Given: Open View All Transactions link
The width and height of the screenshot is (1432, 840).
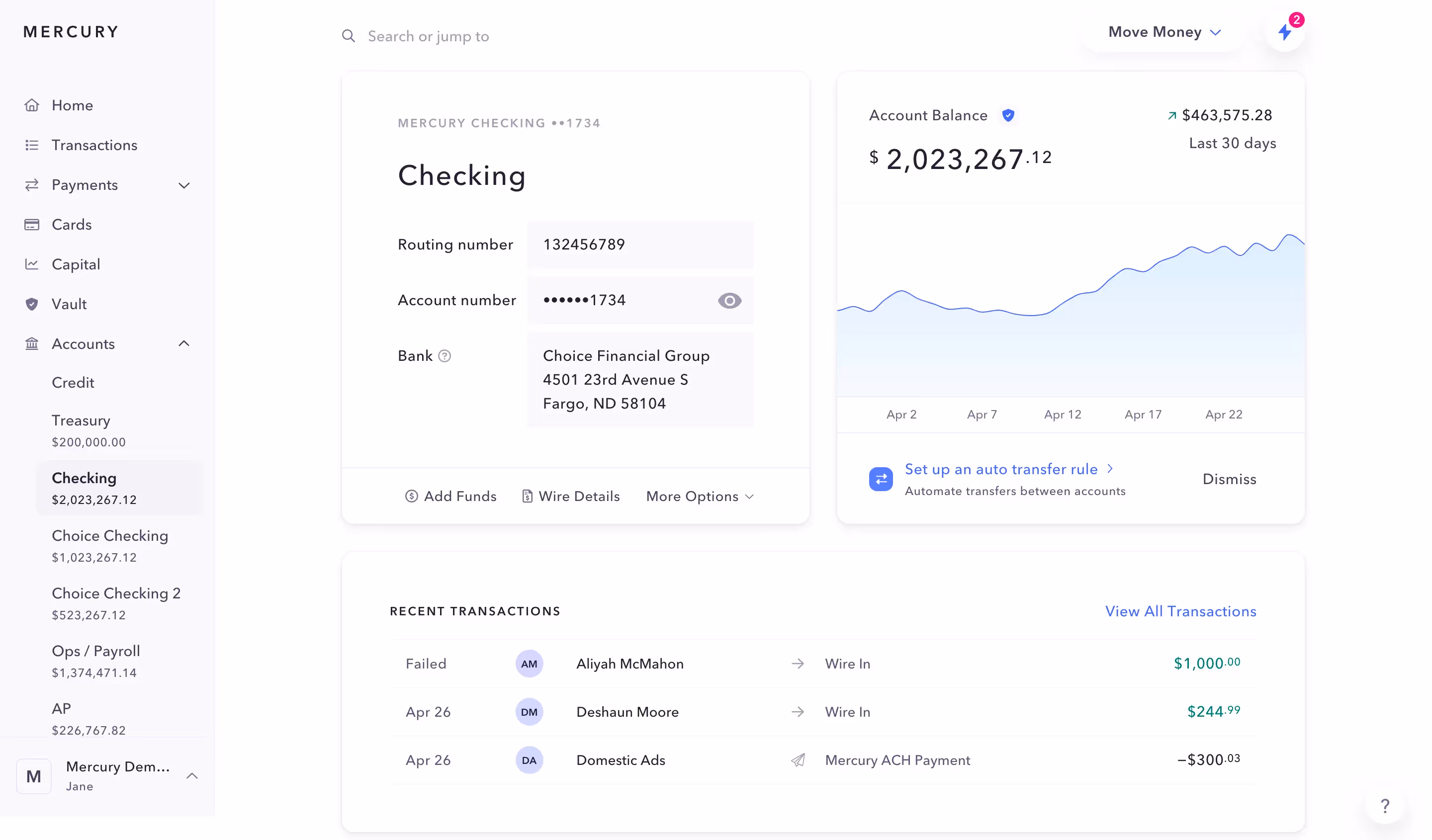Looking at the screenshot, I should pos(1180,612).
